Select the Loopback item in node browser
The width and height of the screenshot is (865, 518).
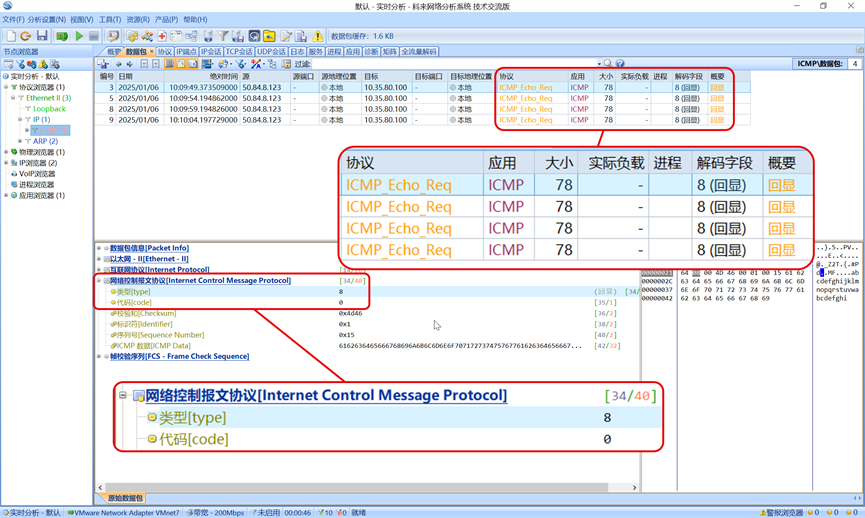pos(49,109)
